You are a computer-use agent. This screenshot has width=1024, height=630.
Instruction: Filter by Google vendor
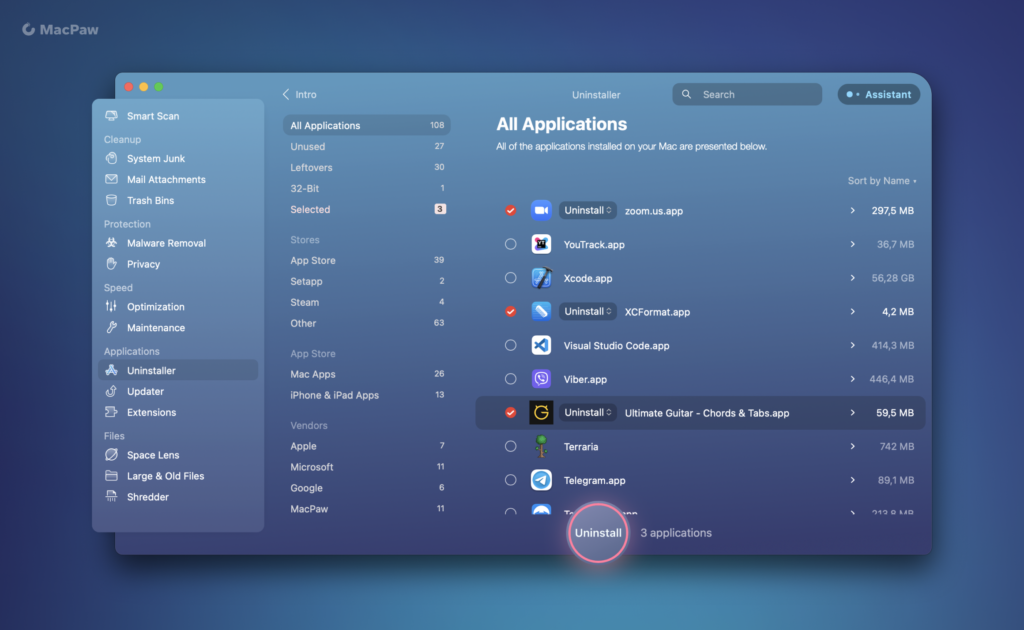pos(366,488)
